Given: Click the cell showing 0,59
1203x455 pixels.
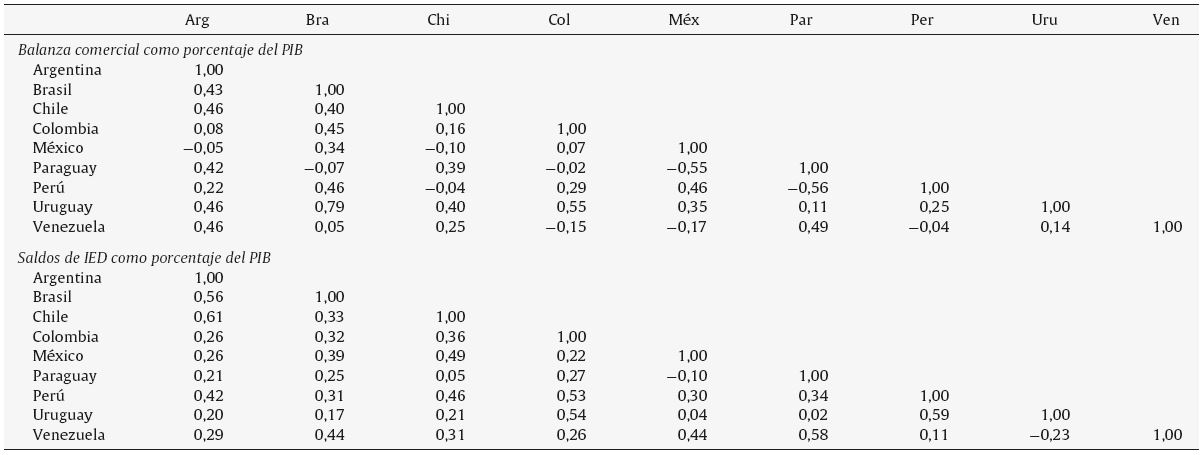Looking at the screenshot, I should [934, 415].
